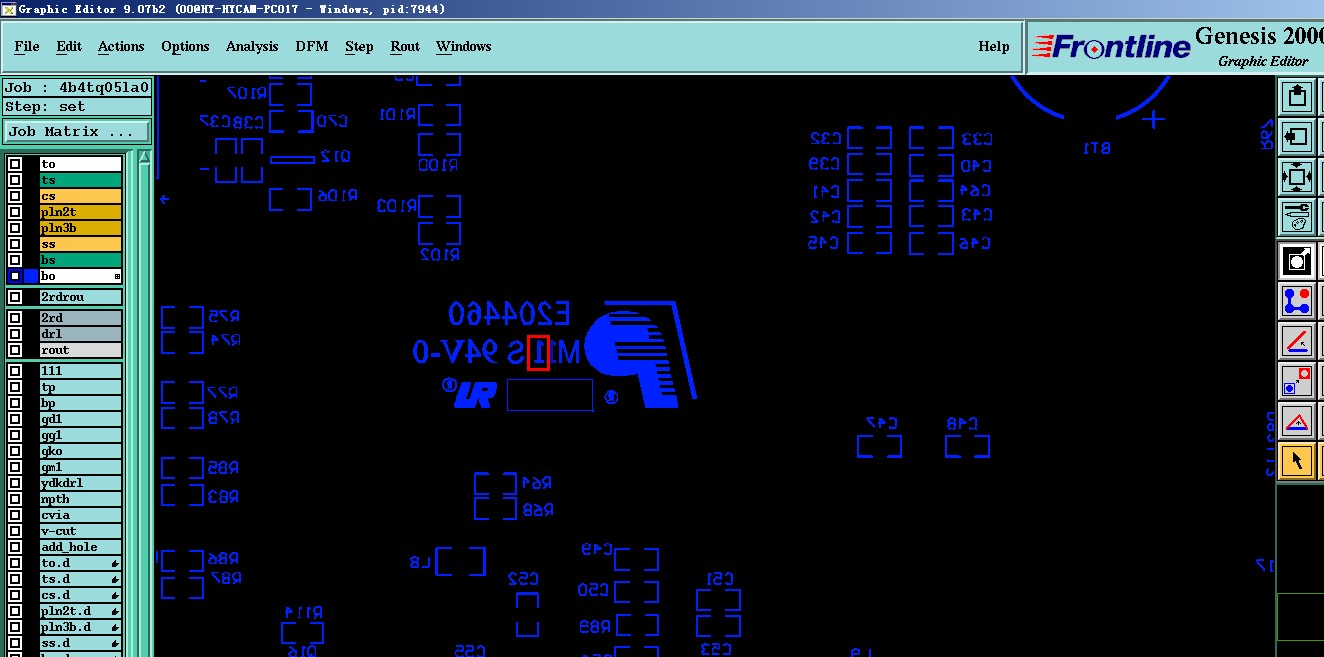1324x657 pixels.
Task: Select the blue connected nodes tool
Action: tap(1297, 301)
